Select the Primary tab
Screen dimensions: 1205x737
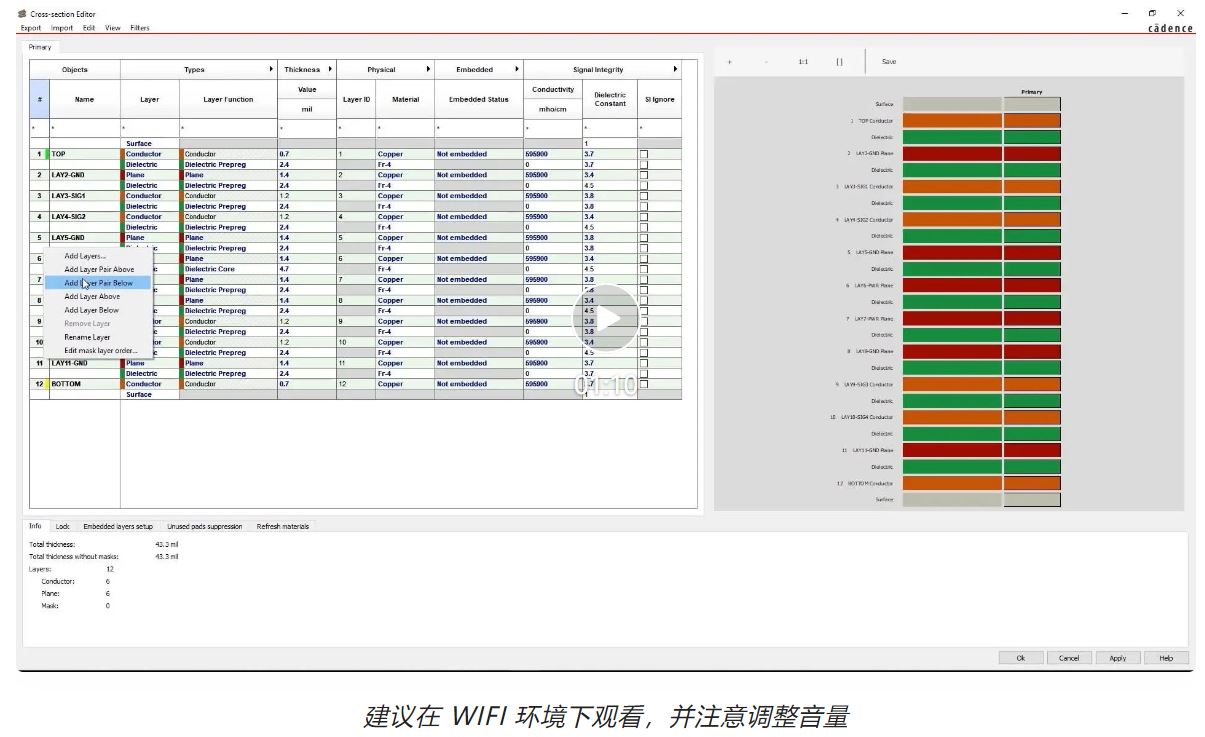click(39, 47)
